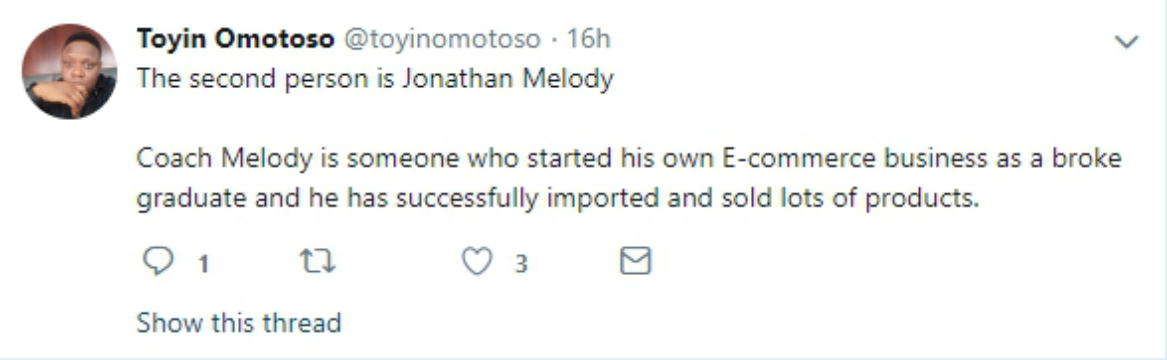Viewport: 1167px width, 360px height.
Task: Expand conversation with Show this thread
Action: (x=239, y=323)
